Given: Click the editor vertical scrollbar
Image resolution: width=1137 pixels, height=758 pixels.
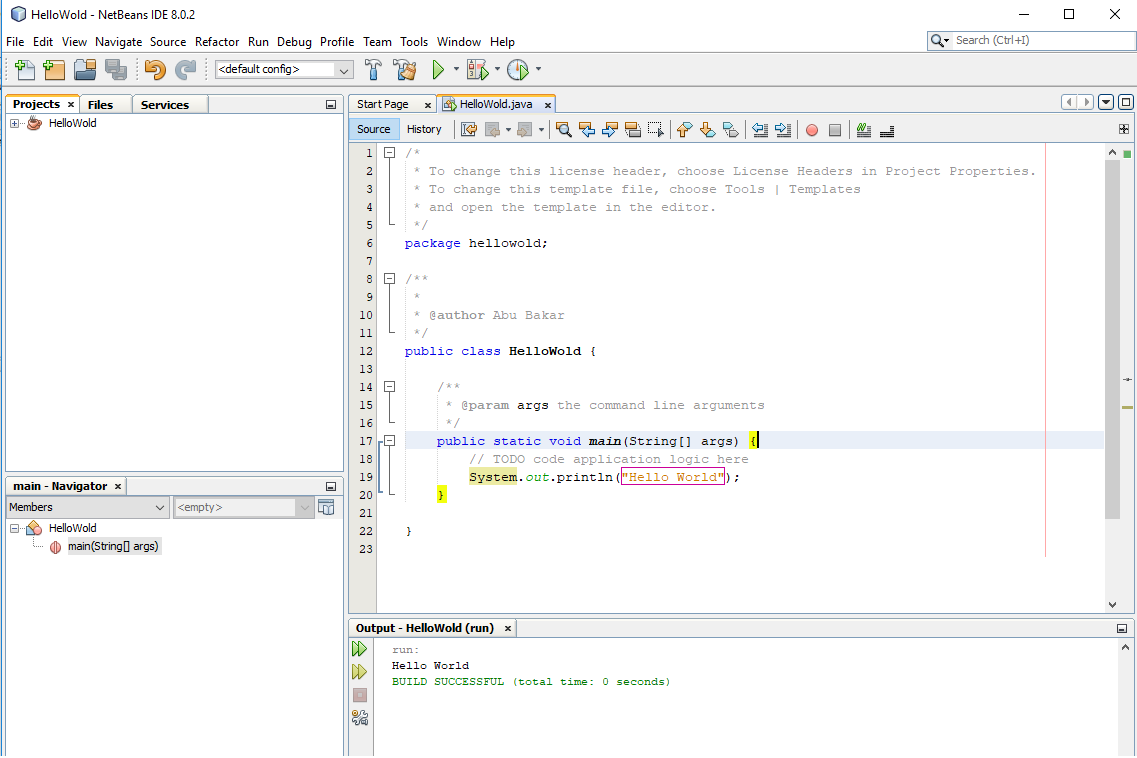Looking at the screenshot, I should pyautogui.click(x=1112, y=339).
